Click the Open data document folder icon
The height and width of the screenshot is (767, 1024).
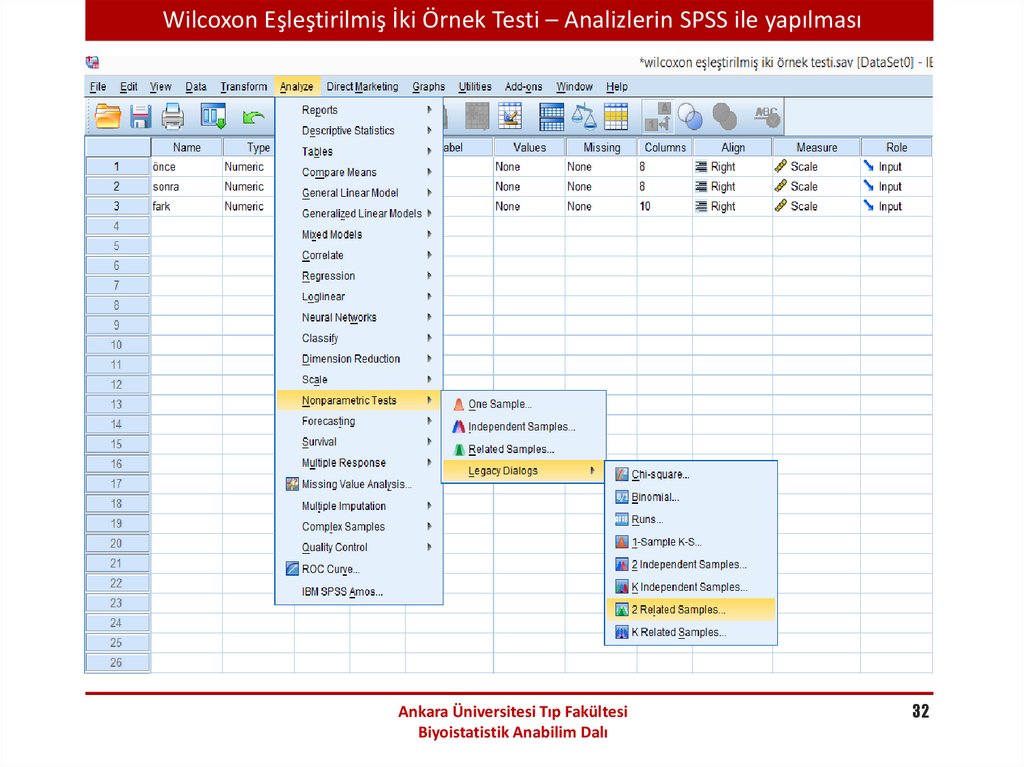point(108,117)
